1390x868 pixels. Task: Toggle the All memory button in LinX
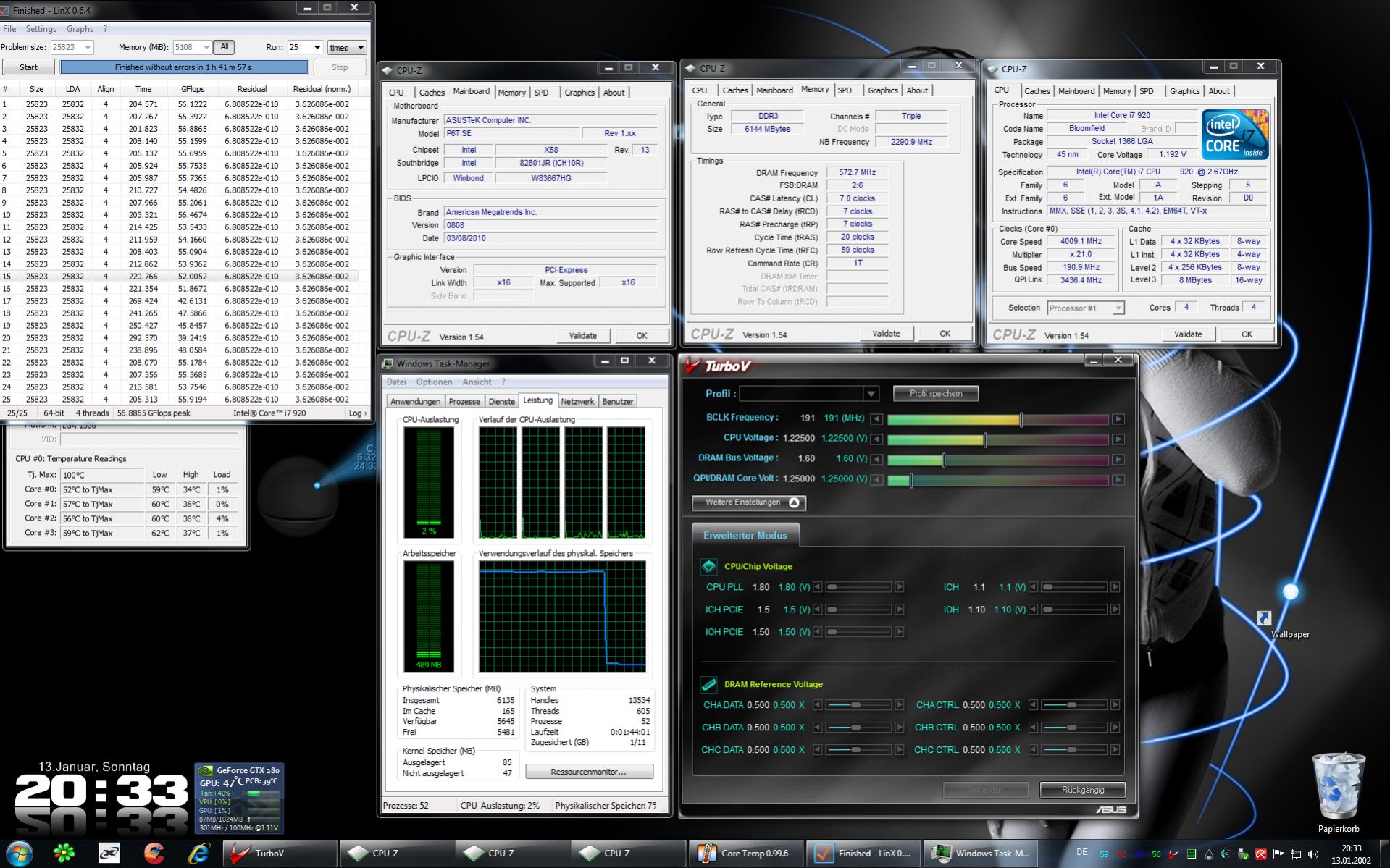click(x=225, y=47)
